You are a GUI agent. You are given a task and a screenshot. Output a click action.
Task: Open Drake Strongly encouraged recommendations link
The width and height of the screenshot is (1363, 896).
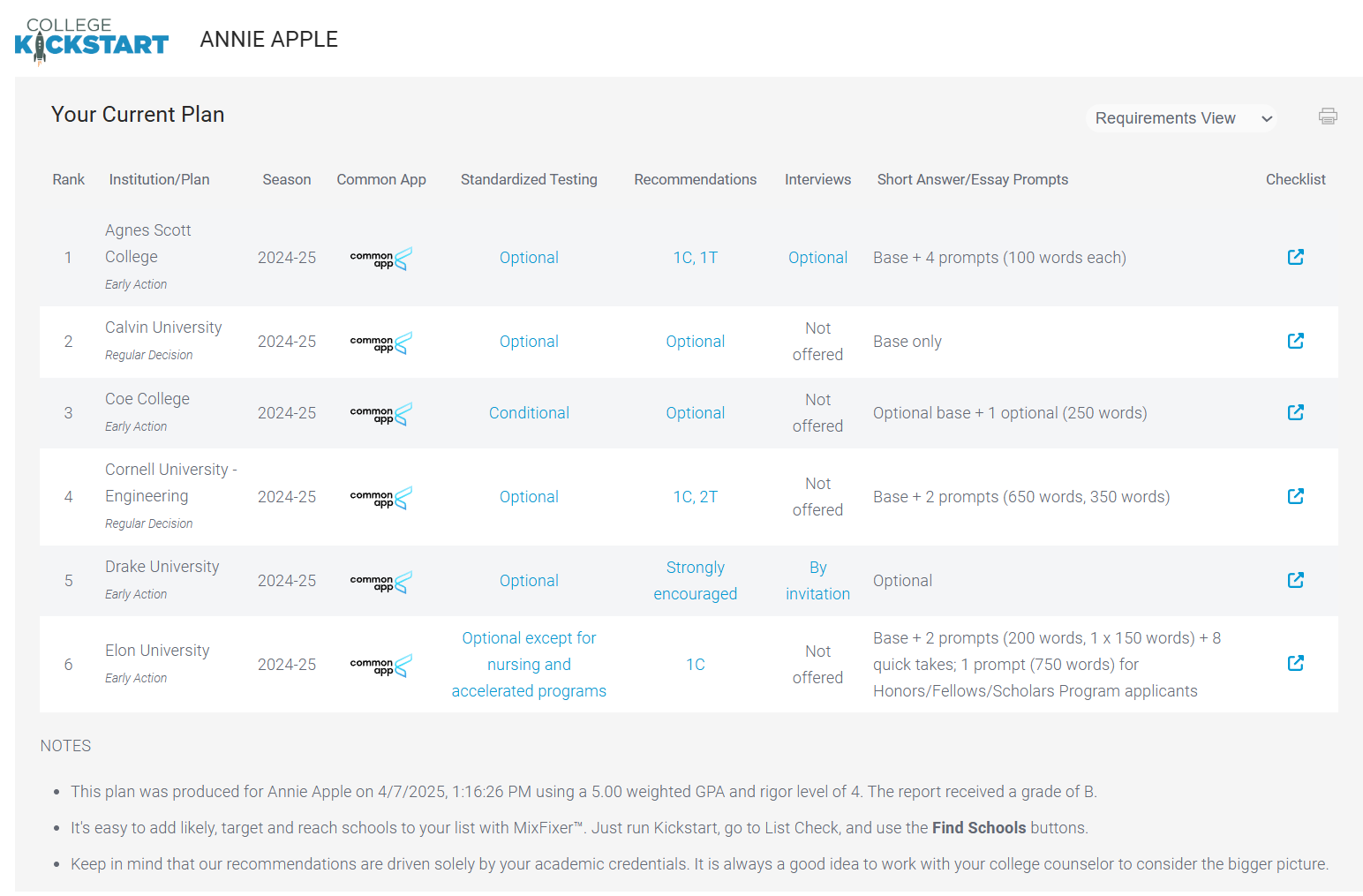[696, 581]
